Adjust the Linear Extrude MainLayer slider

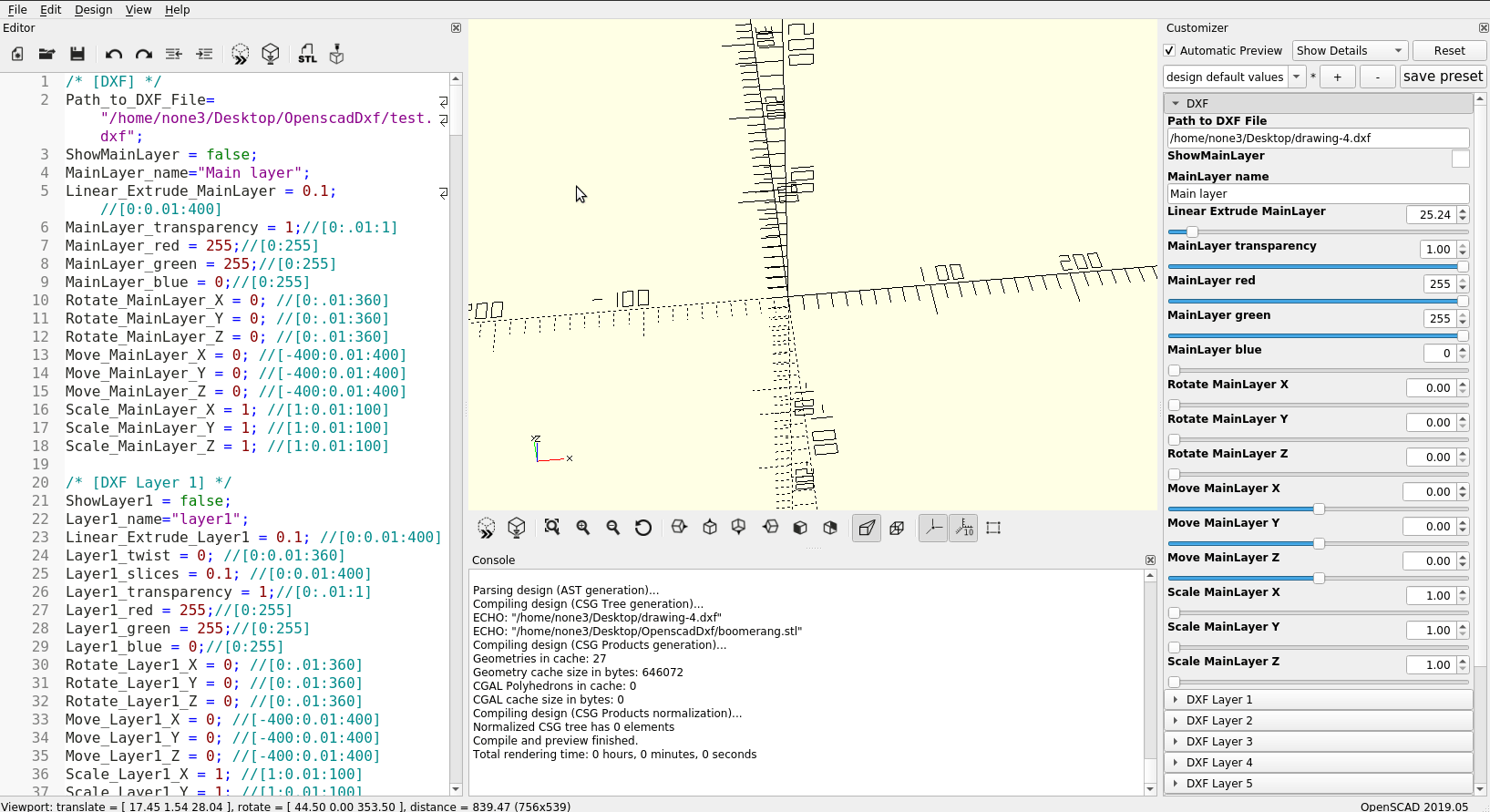pos(1318,232)
